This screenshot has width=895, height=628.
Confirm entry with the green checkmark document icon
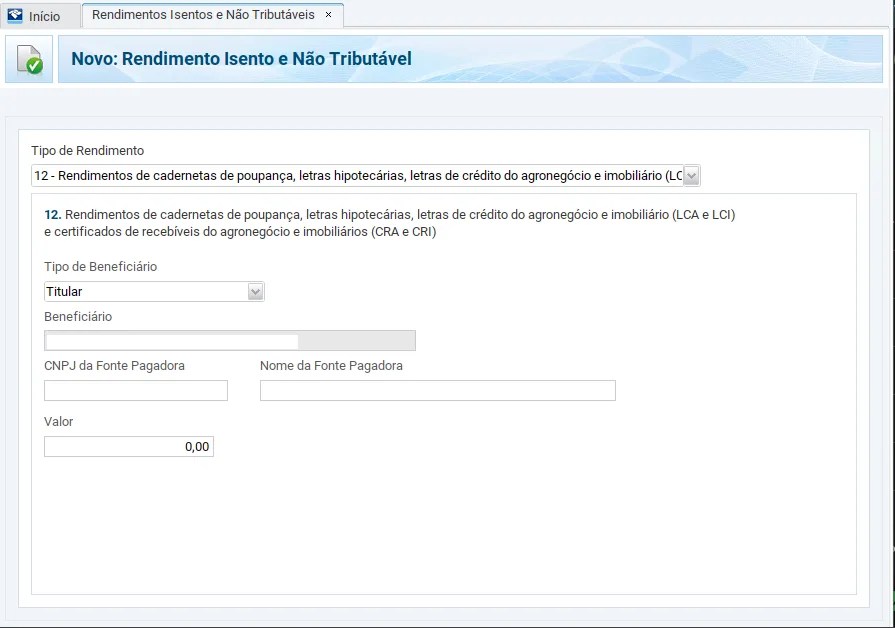click(28, 60)
